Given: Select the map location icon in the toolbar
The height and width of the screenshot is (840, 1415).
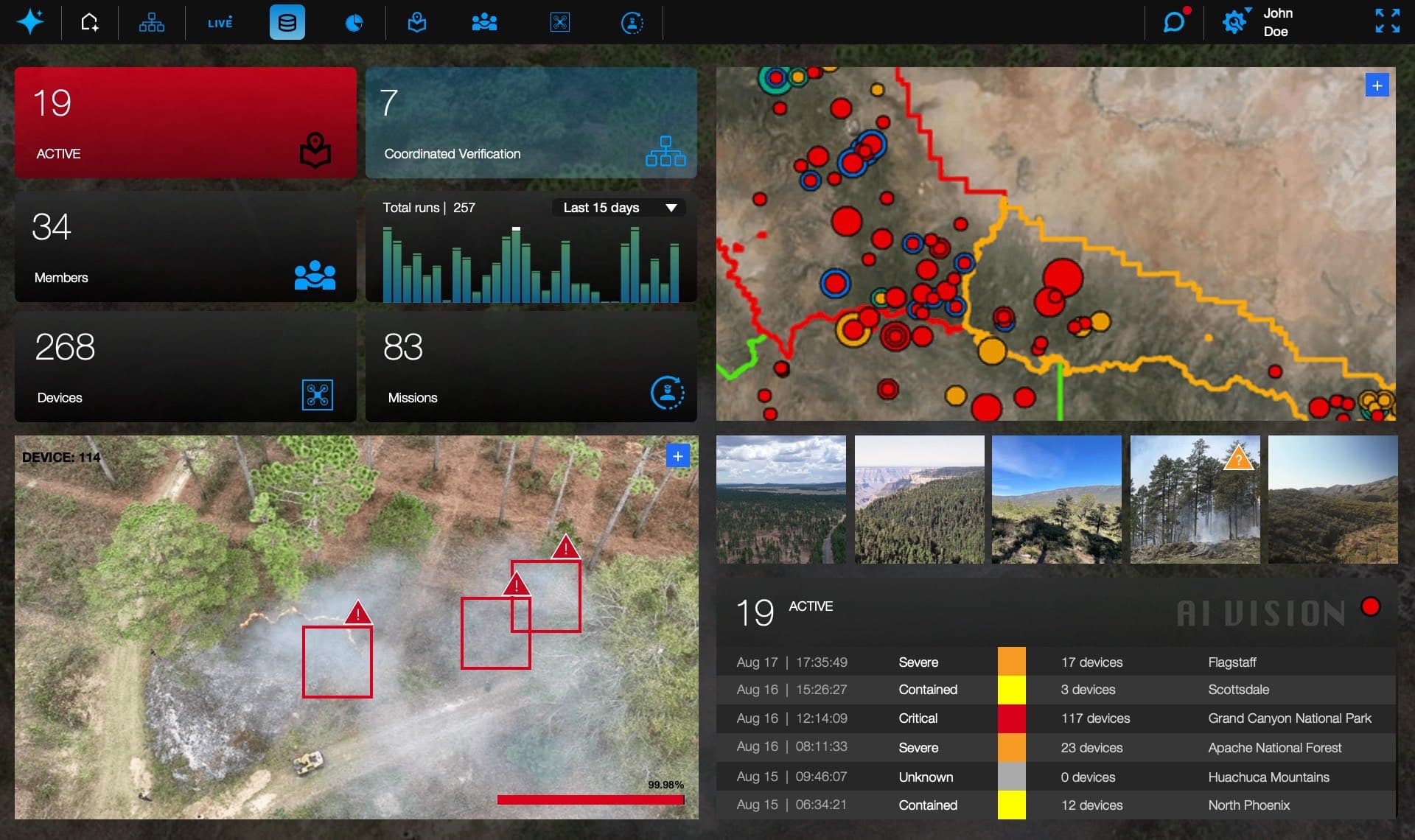Looking at the screenshot, I should click(x=417, y=22).
